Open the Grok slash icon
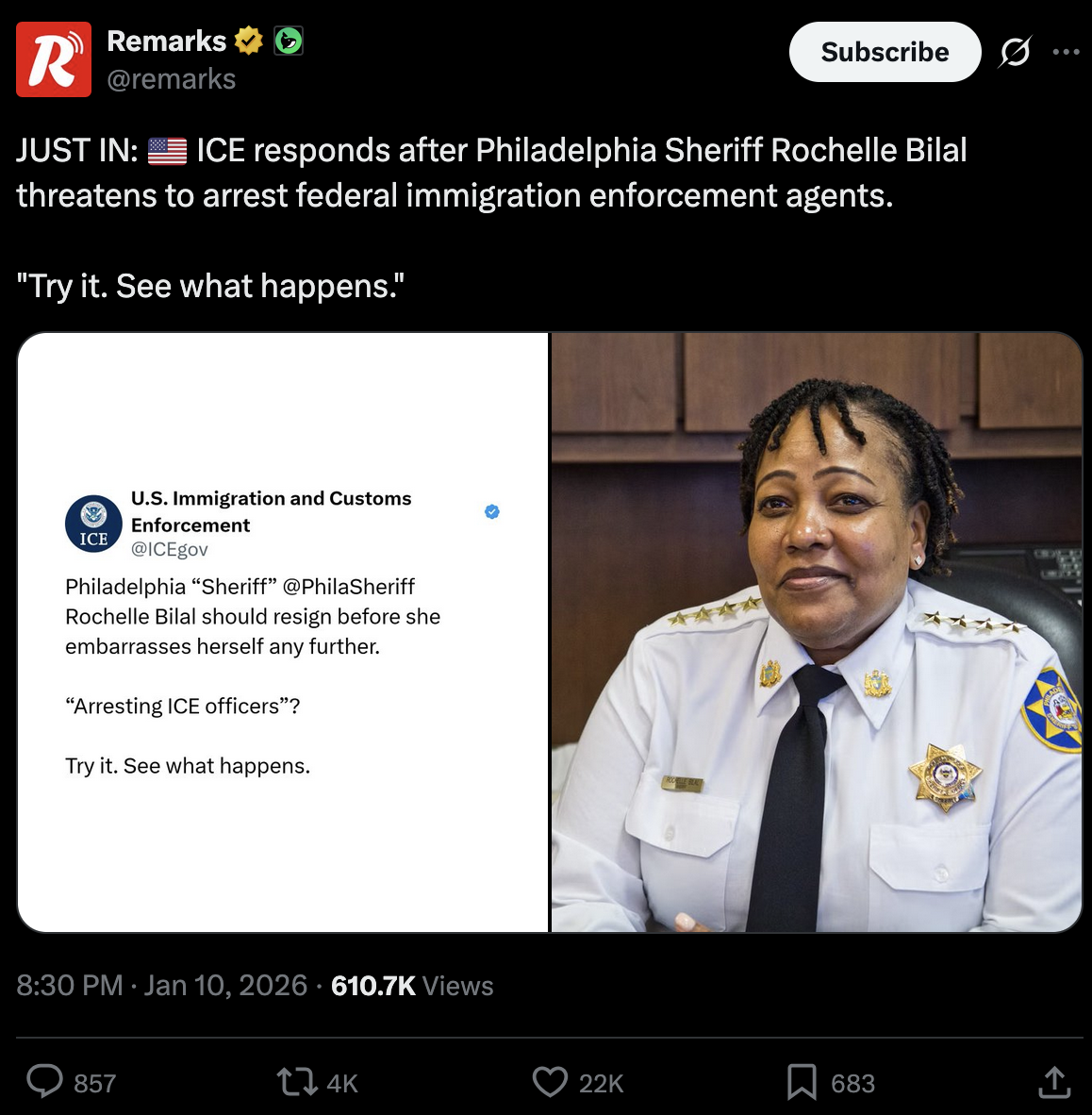 (1015, 52)
